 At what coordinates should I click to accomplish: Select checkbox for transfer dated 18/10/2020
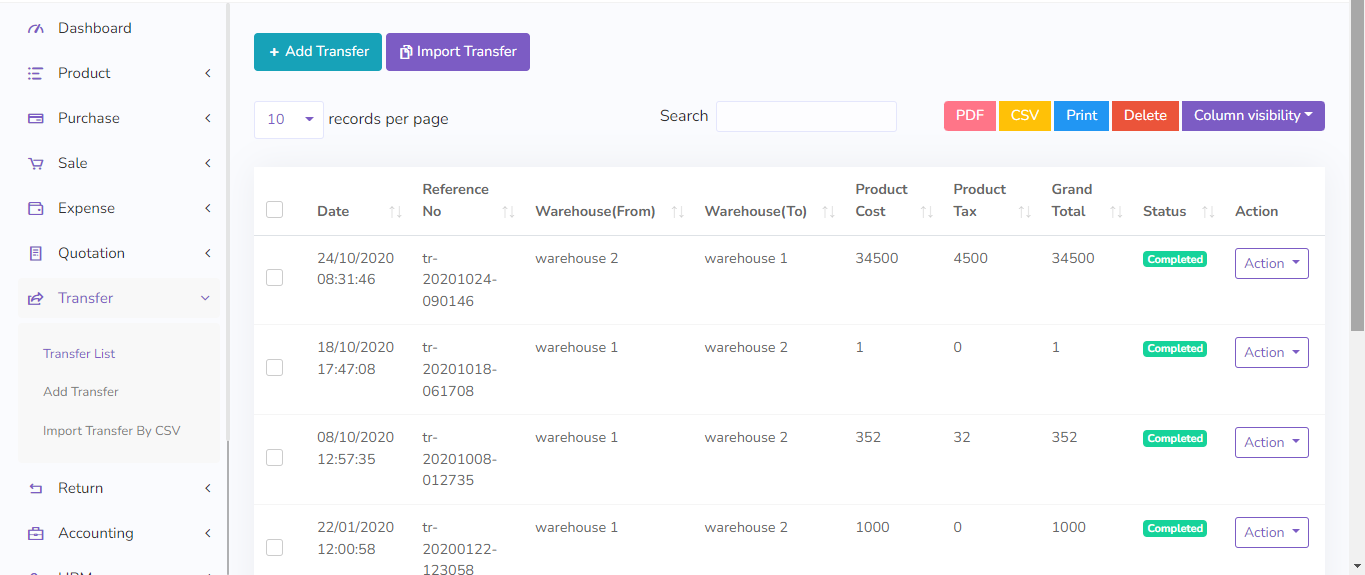(275, 368)
